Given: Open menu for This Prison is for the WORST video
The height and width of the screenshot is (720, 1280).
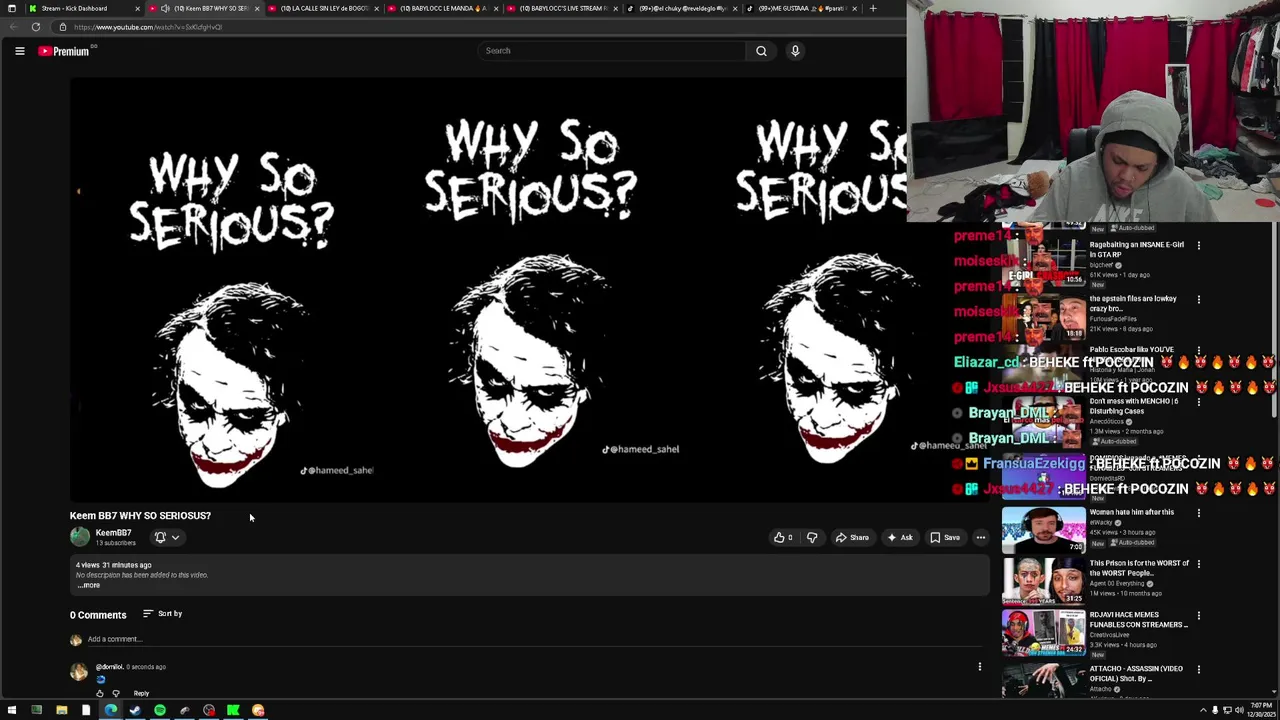Looking at the screenshot, I should (1199, 564).
